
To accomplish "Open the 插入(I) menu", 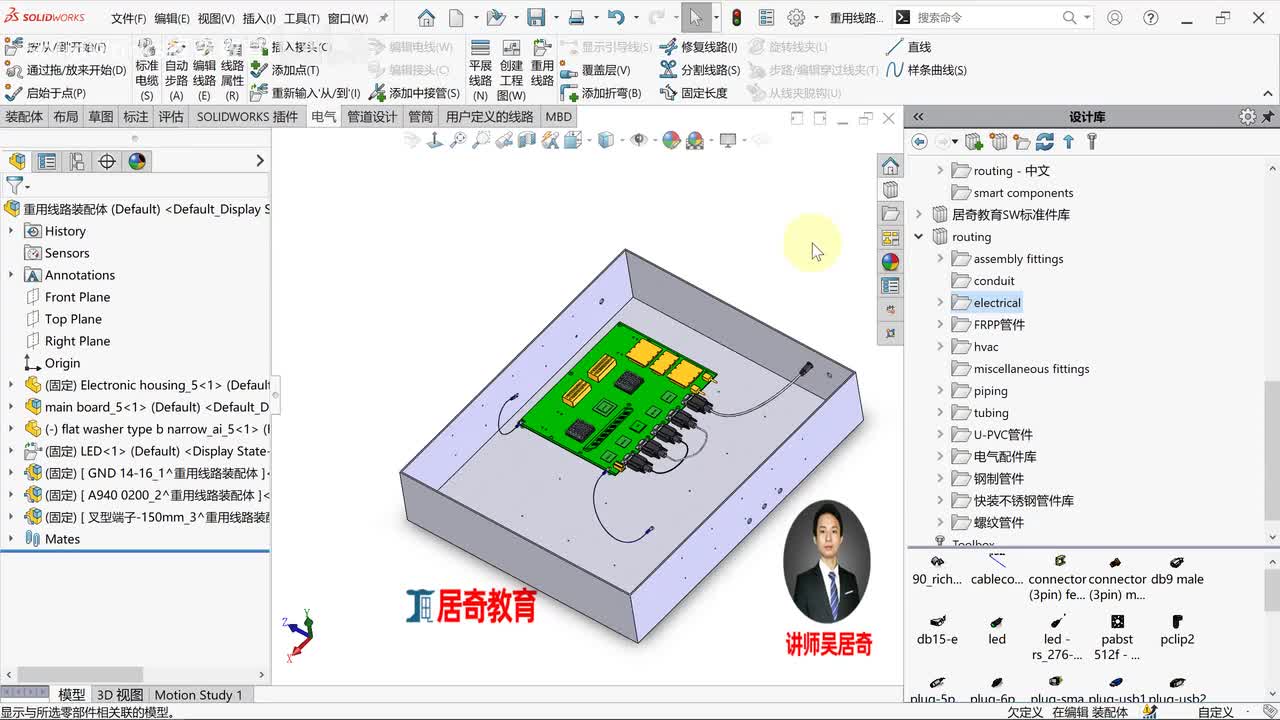I will click(x=259, y=19).
